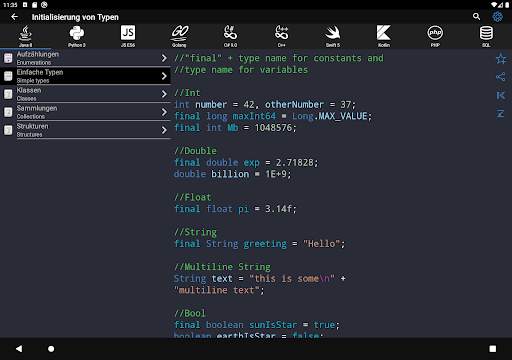Click the '//Multiline String' comment
Viewport: 512px width, 360px height.
point(222,267)
